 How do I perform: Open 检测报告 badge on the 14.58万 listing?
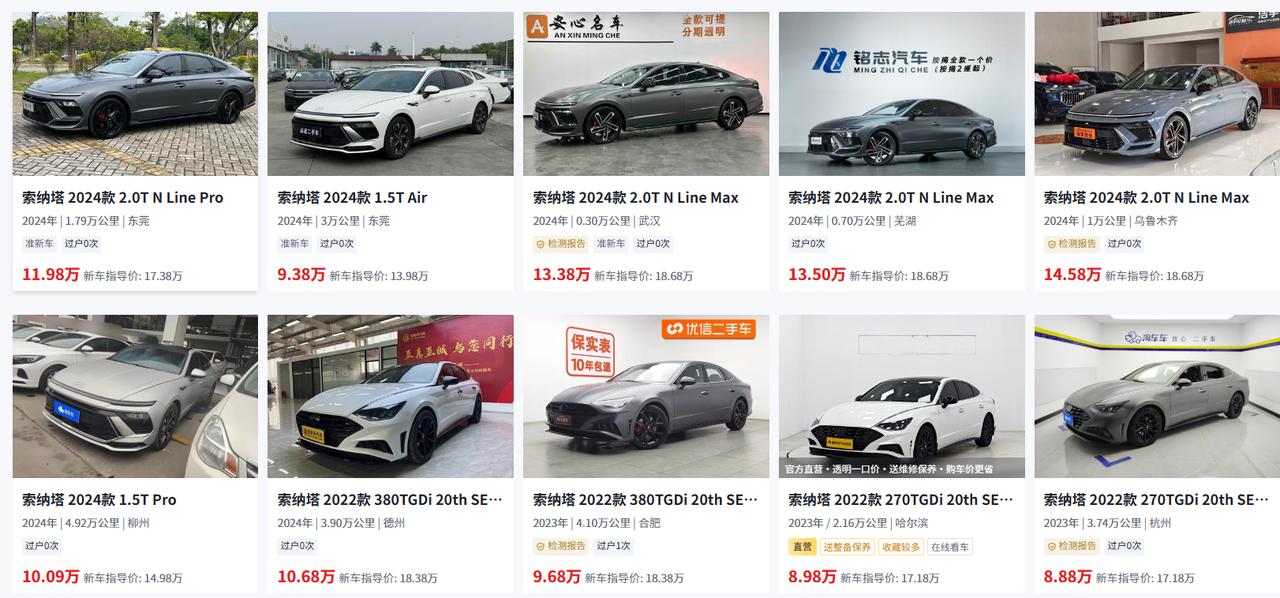[x=1071, y=244]
